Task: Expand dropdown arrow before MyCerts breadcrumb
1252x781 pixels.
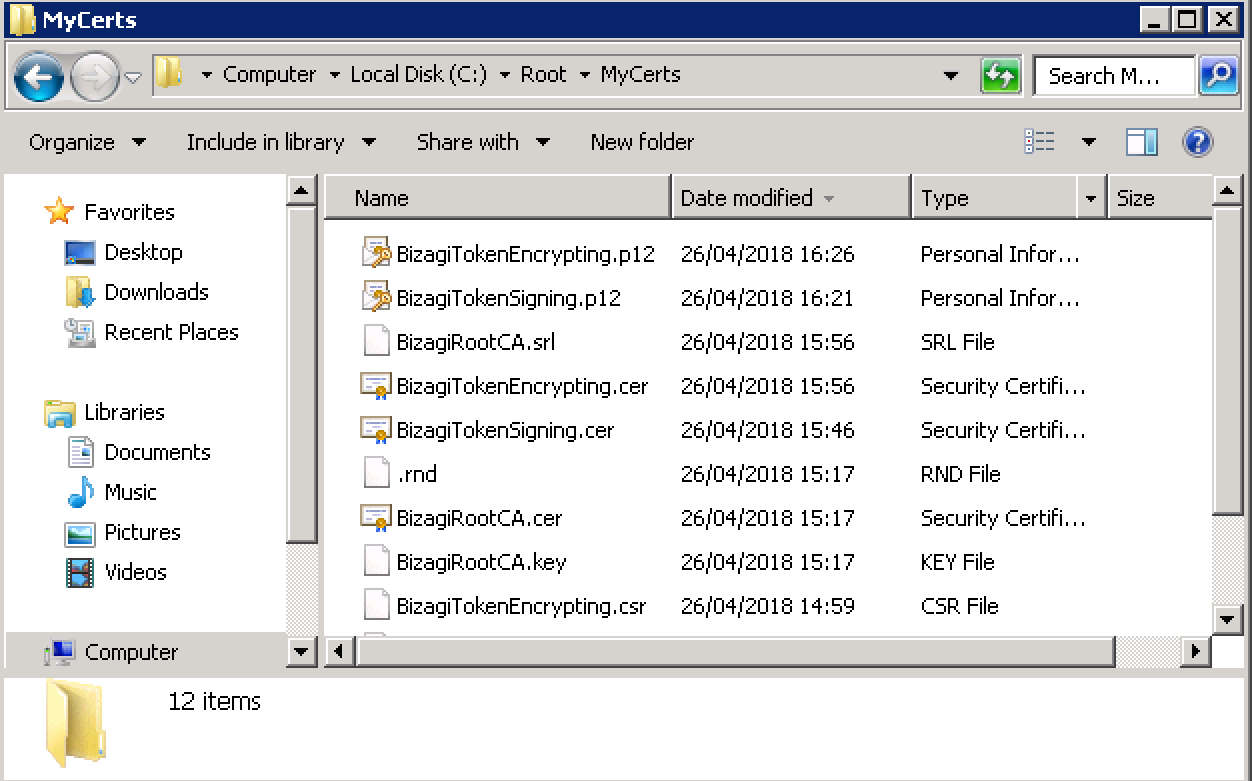Action: click(584, 76)
